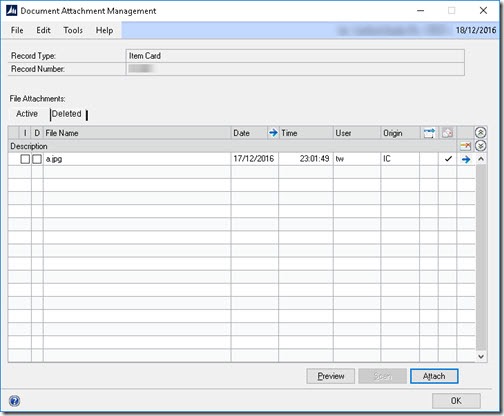The image size is (504, 416).
Task: Click the blurred Record Number field
Action: click(295, 69)
